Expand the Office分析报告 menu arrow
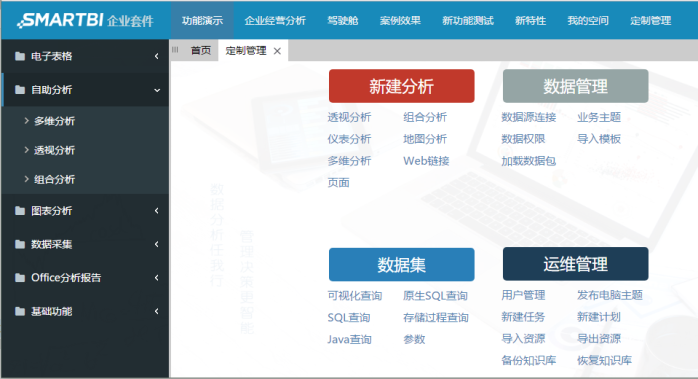The width and height of the screenshot is (698, 379). [x=157, y=278]
